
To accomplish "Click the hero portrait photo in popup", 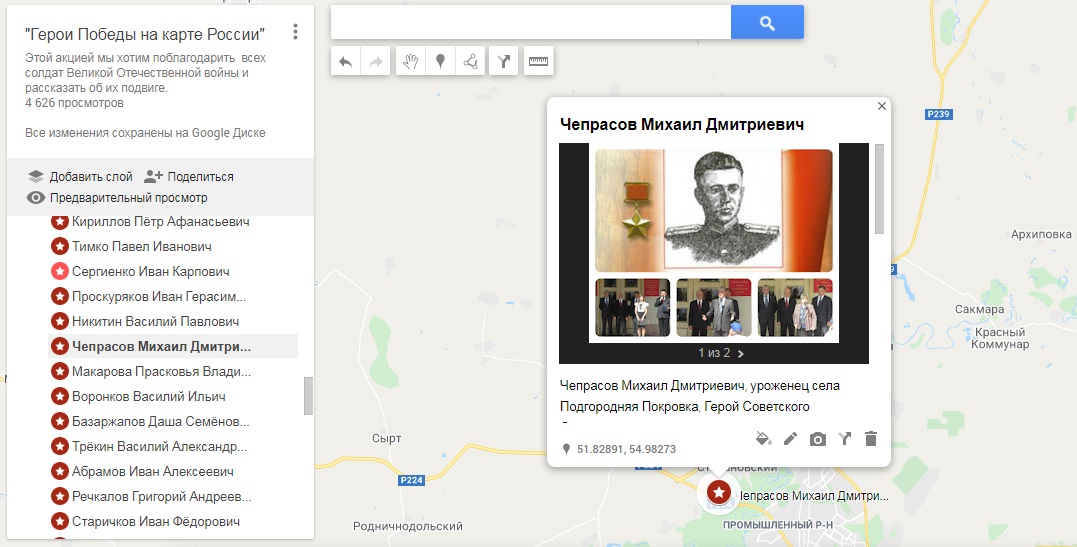I will coord(714,210).
